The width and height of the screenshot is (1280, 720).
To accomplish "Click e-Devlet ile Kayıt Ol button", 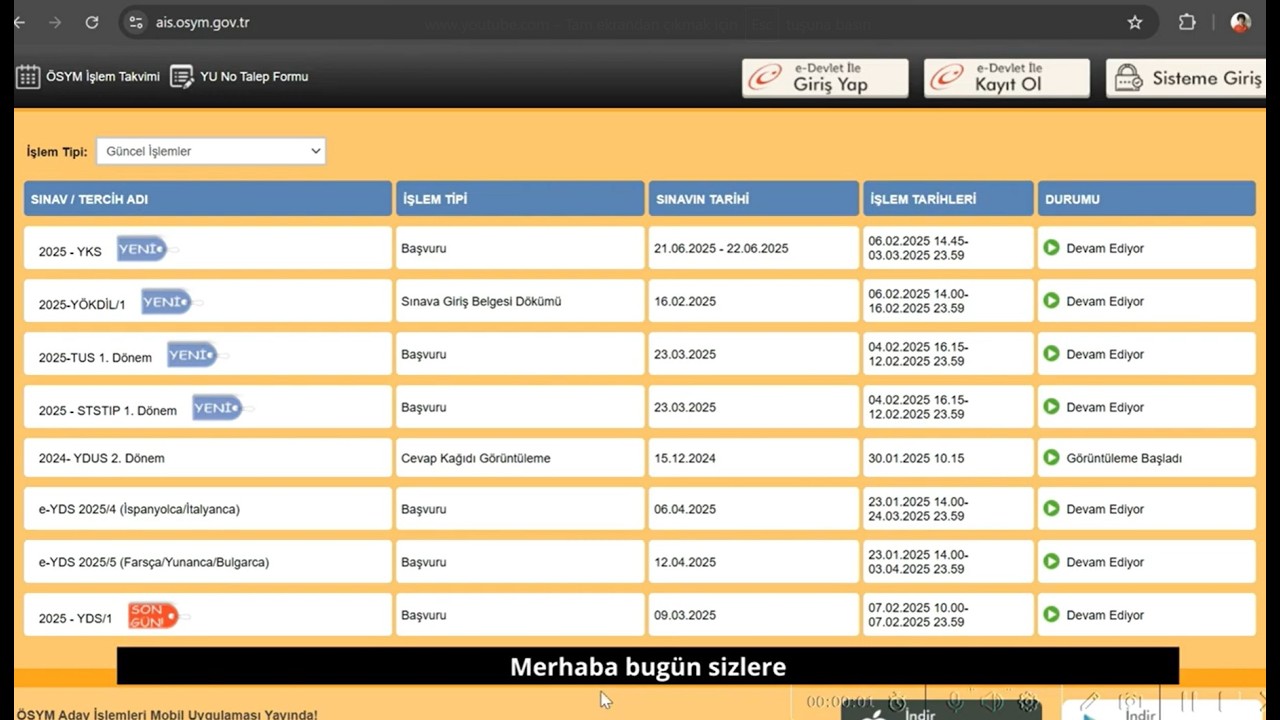I will point(1007,78).
